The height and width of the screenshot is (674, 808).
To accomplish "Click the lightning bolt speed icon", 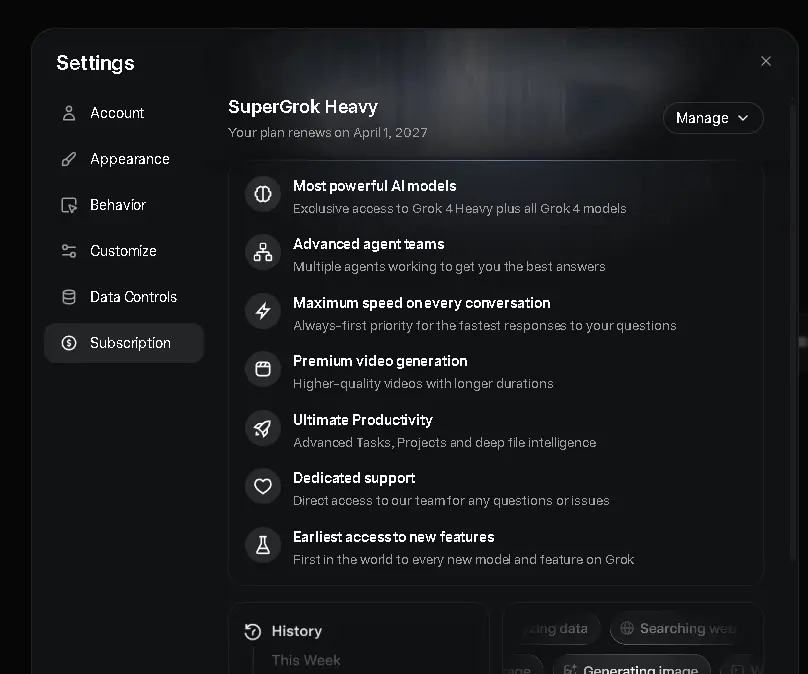I will pyautogui.click(x=263, y=311).
